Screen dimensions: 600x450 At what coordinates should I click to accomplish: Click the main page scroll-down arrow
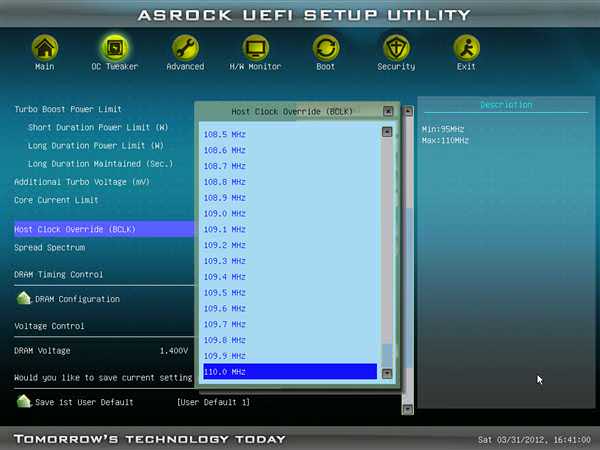click(408, 409)
